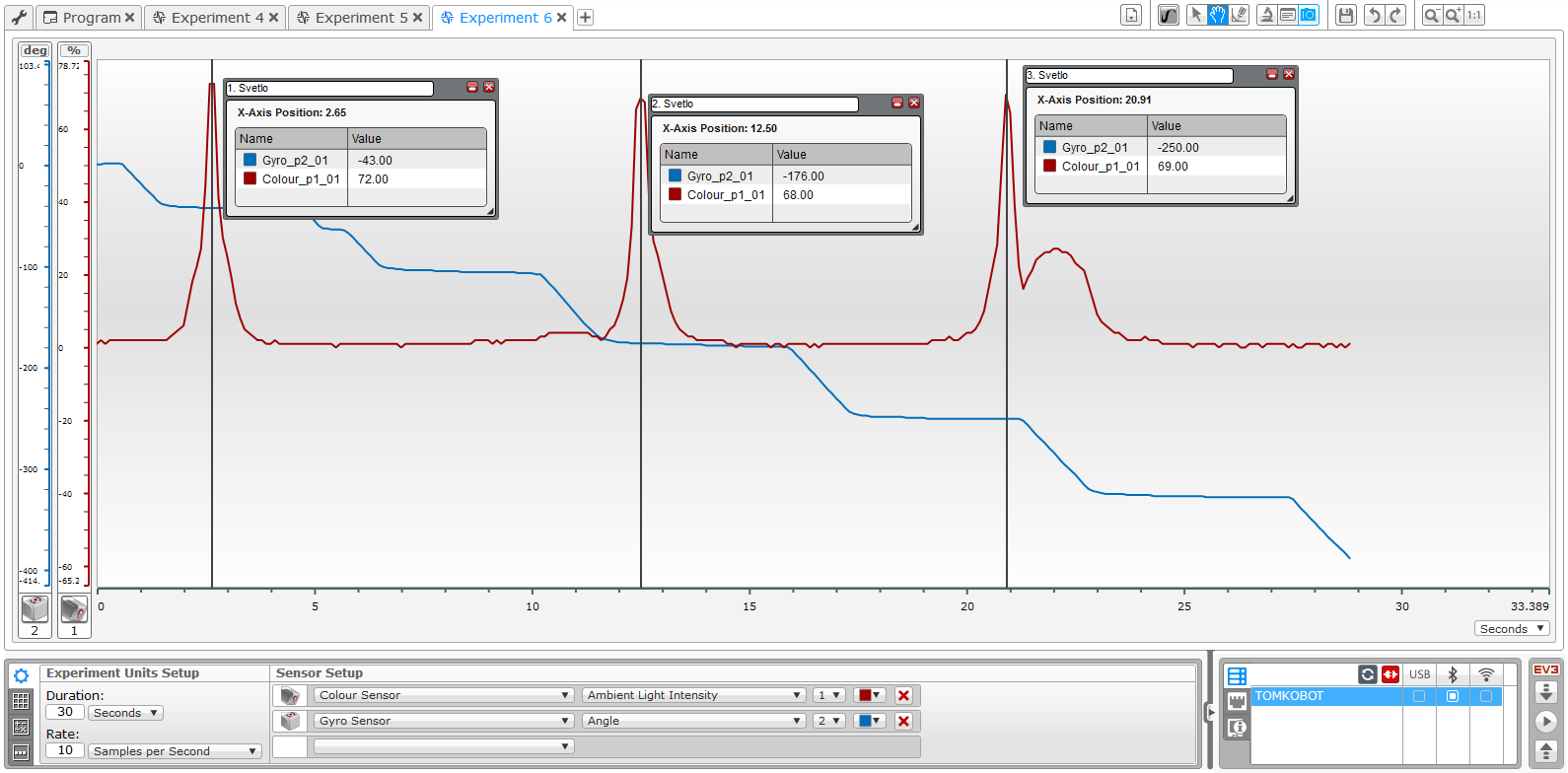Toggle Bluetooth connection for TOMKOBOT

pos(1453,696)
